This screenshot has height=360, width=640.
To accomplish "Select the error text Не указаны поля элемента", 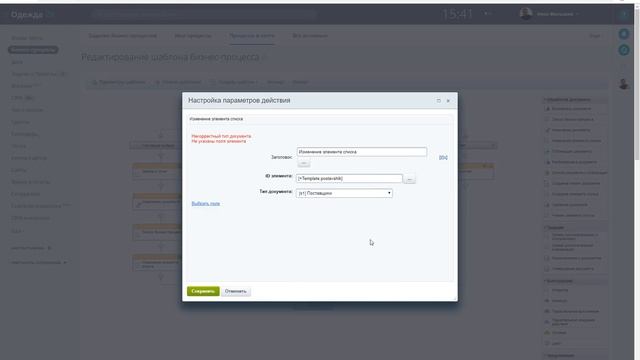I will pyautogui.click(x=219, y=141).
